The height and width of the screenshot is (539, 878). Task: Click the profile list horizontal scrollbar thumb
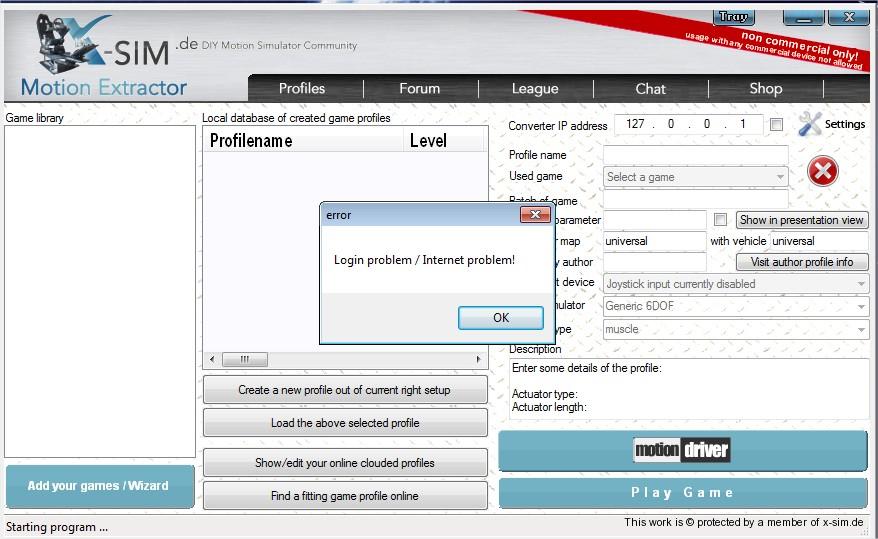click(244, 359)
